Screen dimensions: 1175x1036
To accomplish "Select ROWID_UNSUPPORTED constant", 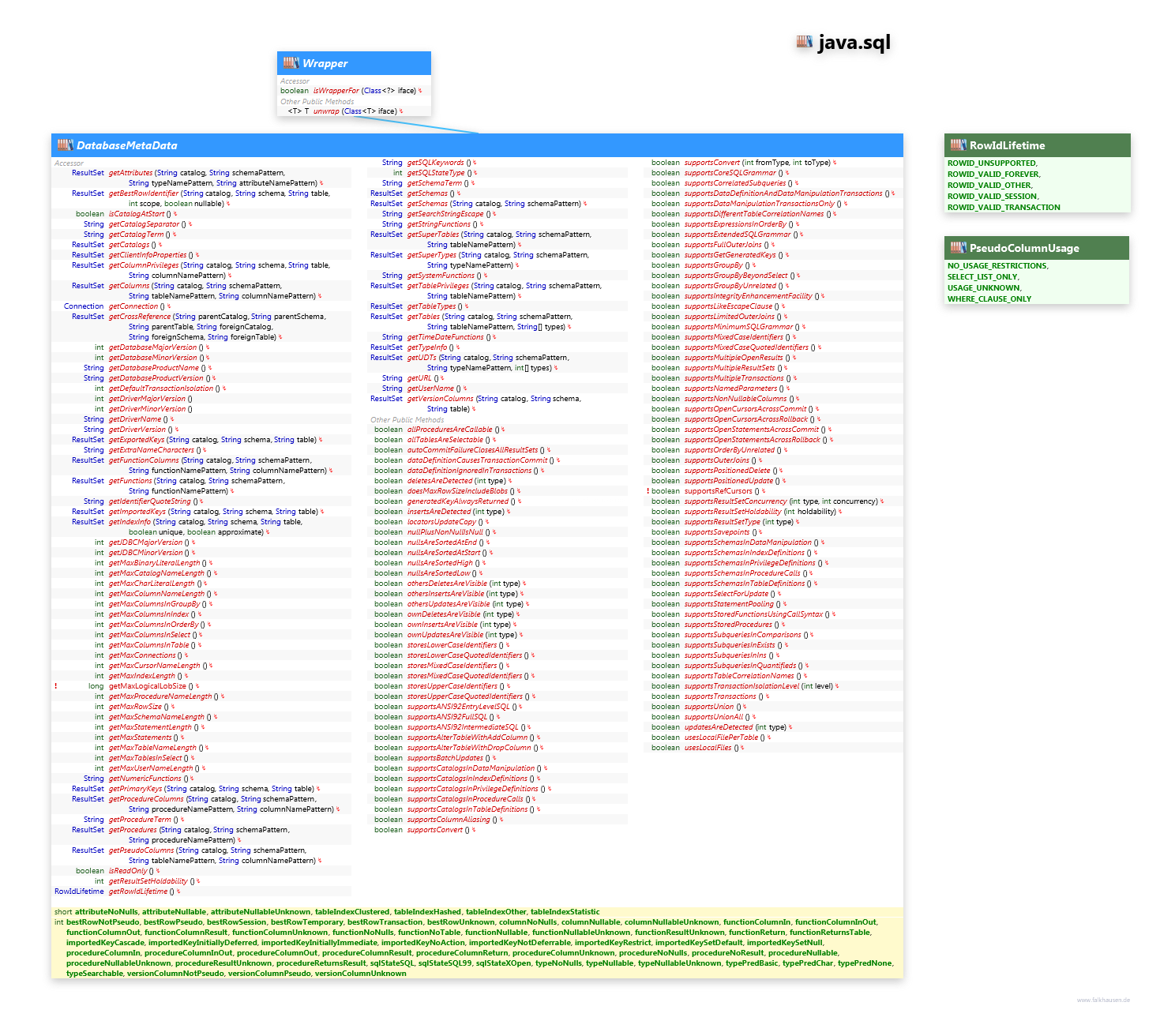I will pyautogui.click(x=993, y=163).
